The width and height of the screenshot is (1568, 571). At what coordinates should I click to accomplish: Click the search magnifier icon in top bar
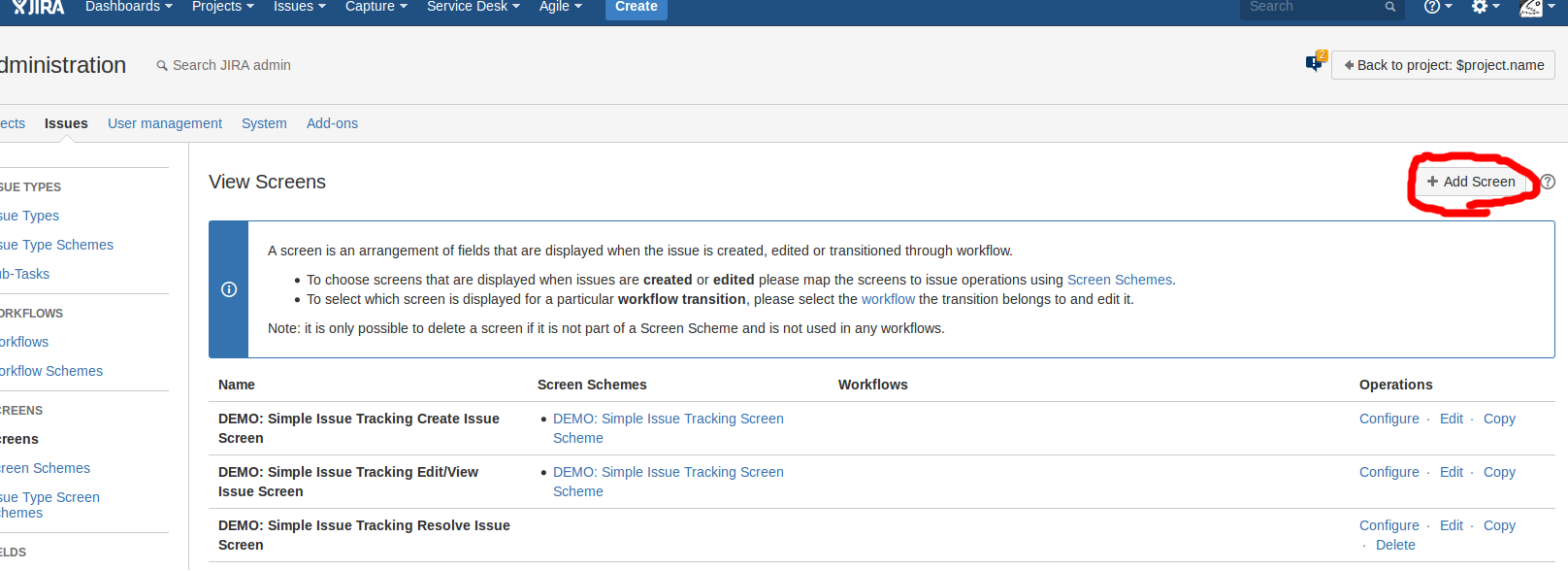pos(1390,7)
